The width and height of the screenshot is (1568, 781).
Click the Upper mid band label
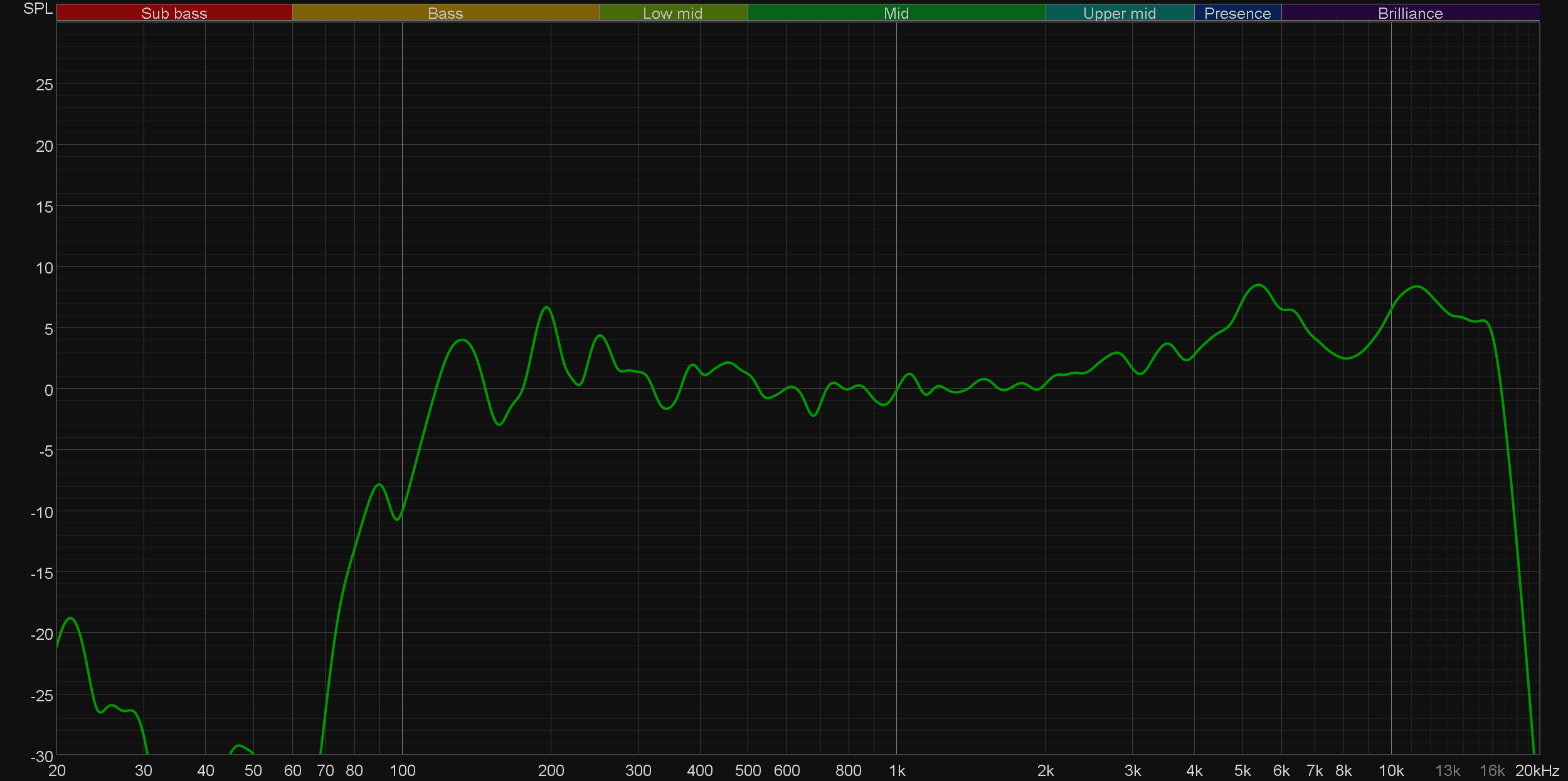point(1119,13)
